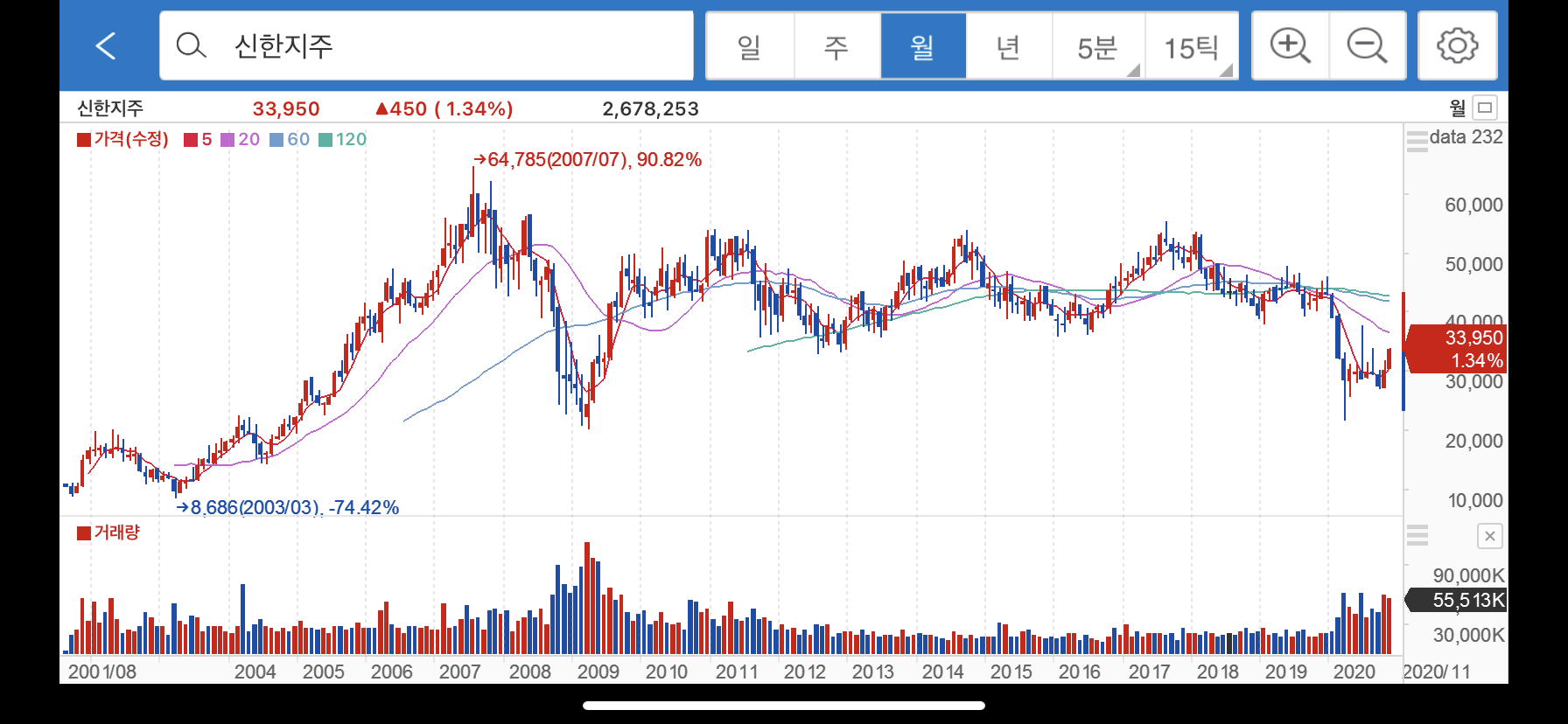
Task: Close the 거래량 volume panel
Action: 1489,536
